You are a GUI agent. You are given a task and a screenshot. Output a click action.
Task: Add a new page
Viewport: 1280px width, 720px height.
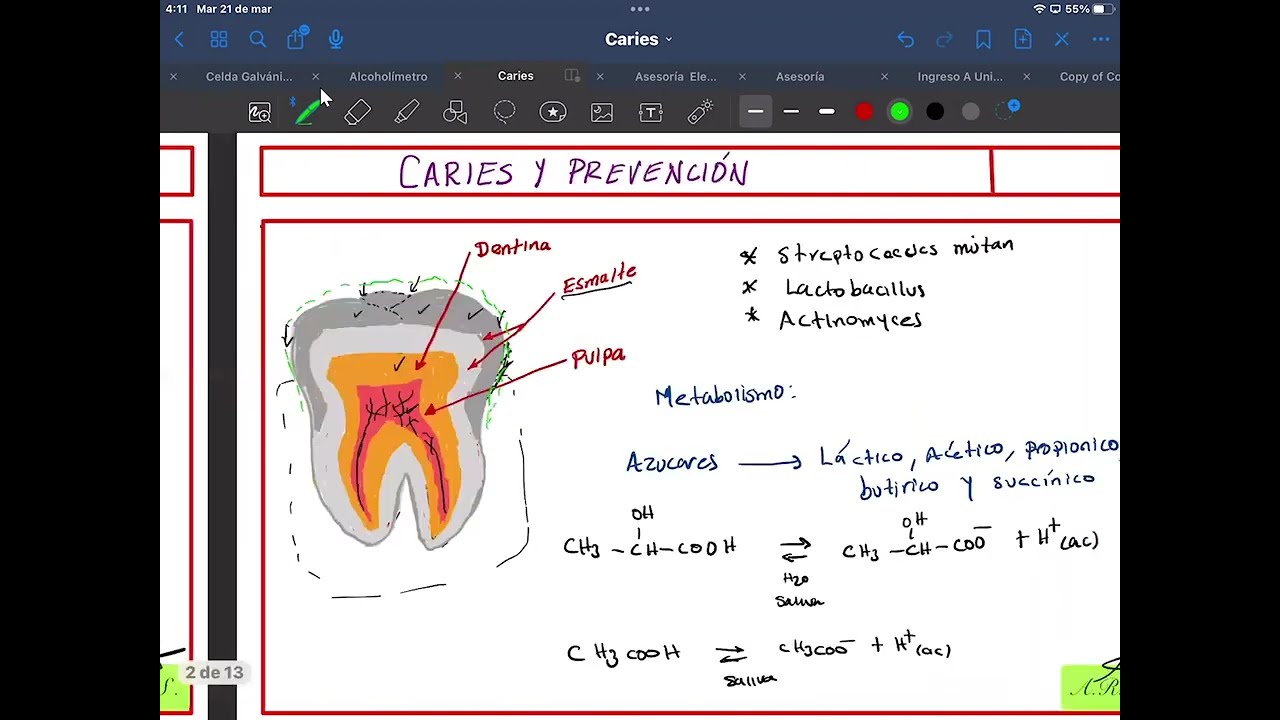(x=1022, y=39)
